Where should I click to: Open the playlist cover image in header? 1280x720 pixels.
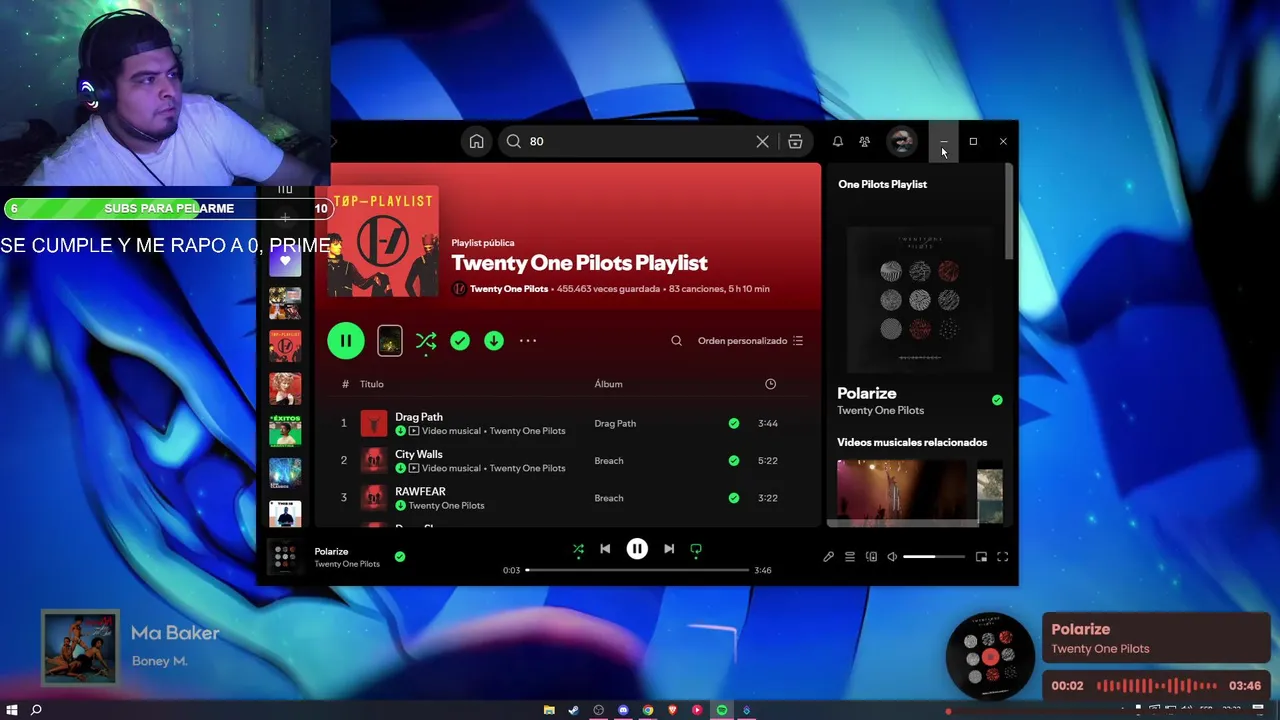tap(383, 241)
